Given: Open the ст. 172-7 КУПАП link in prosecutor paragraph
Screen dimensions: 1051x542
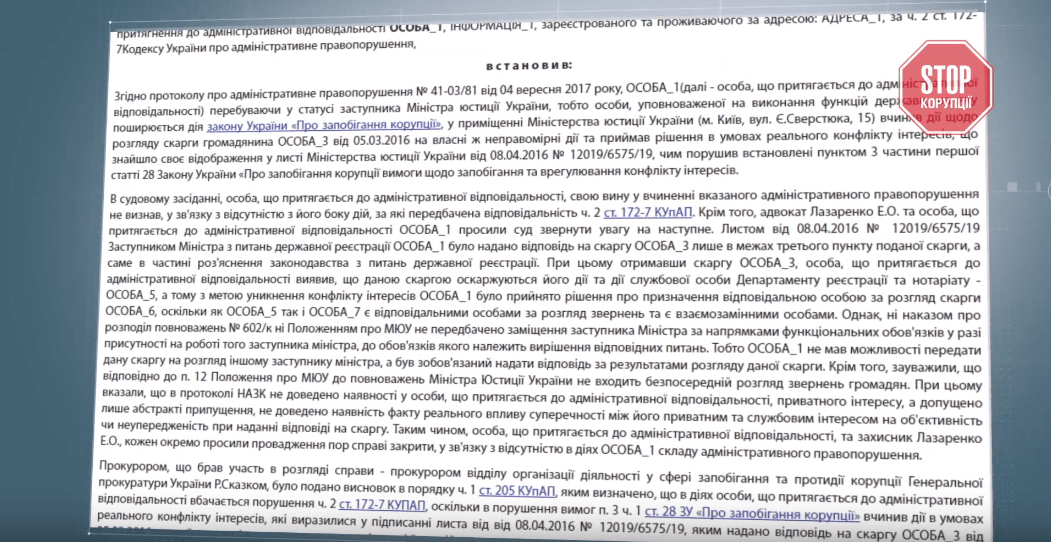Looking at the screenshot, I should coord(383,504).
